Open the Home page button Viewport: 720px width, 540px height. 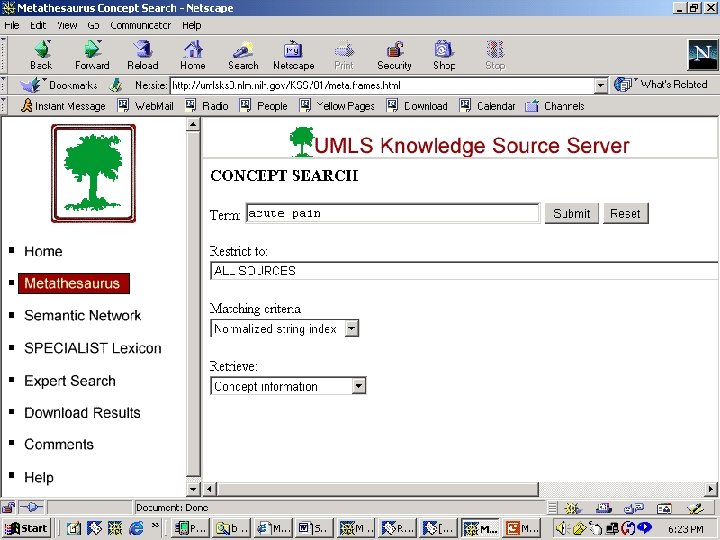coord(193,55)
